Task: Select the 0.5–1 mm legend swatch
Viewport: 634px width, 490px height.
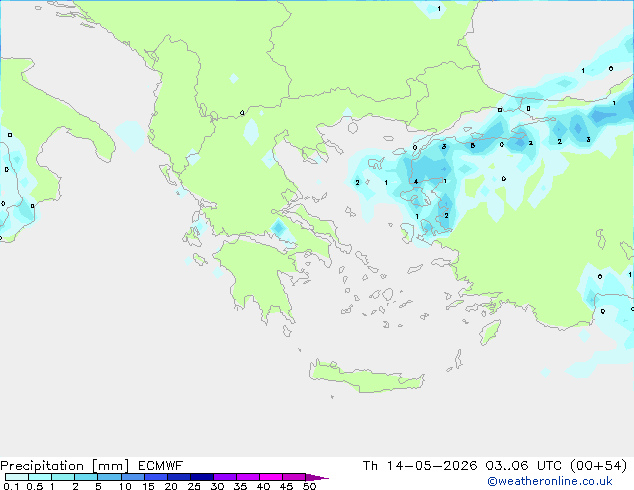Action: (40, 477)
